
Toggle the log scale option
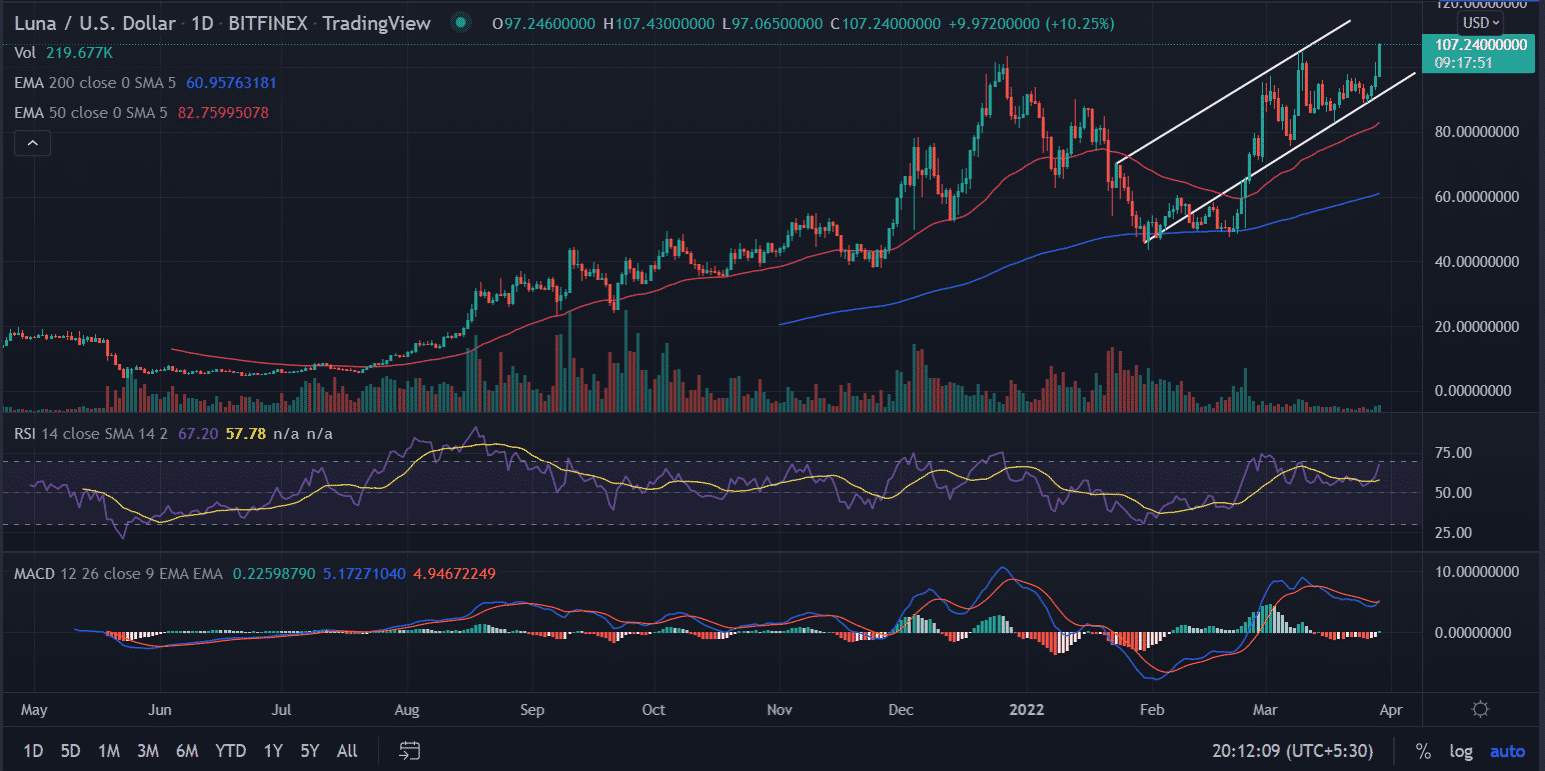tap(1460, 751)
